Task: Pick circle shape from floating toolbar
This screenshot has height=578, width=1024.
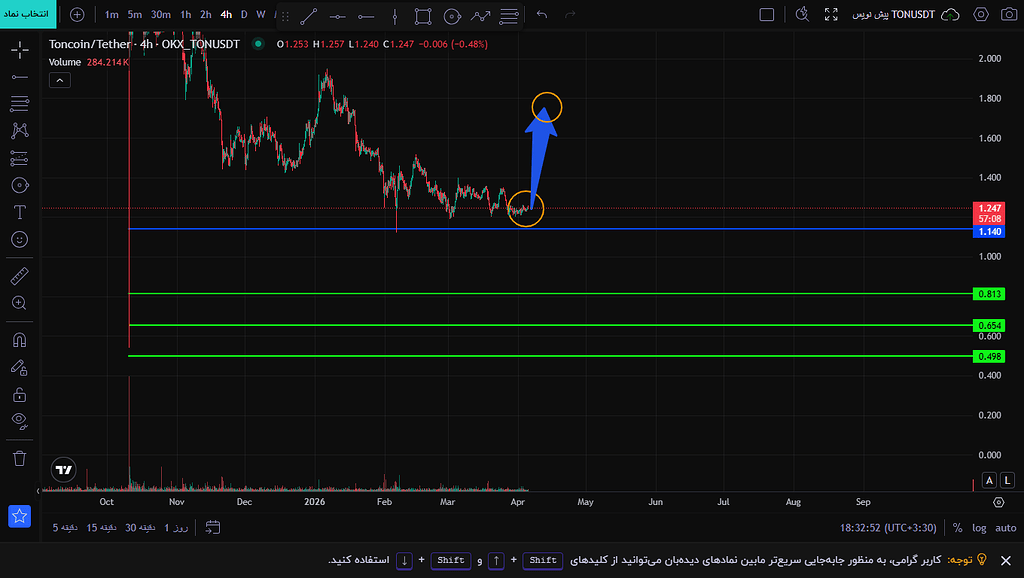Action: tap(452, 16)
